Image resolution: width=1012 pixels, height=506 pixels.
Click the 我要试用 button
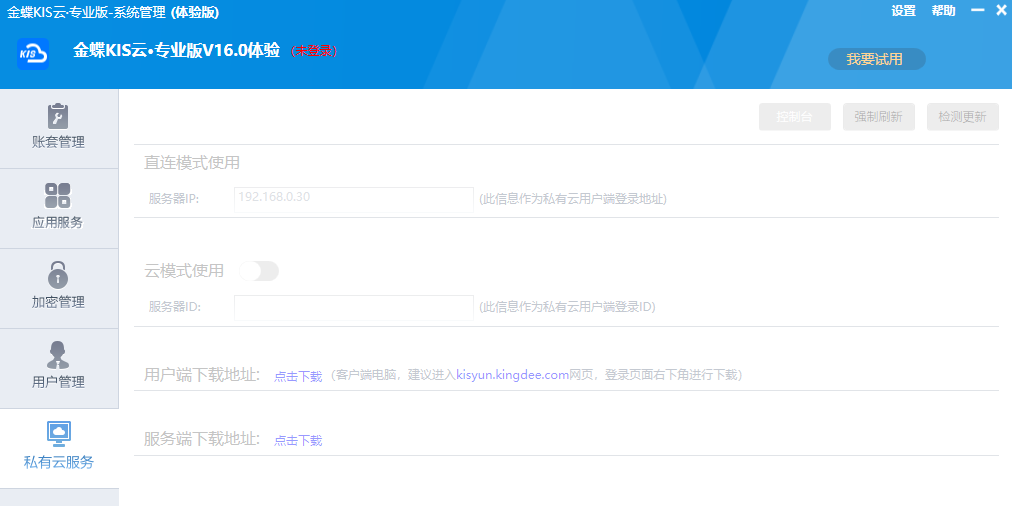[876, 59]
